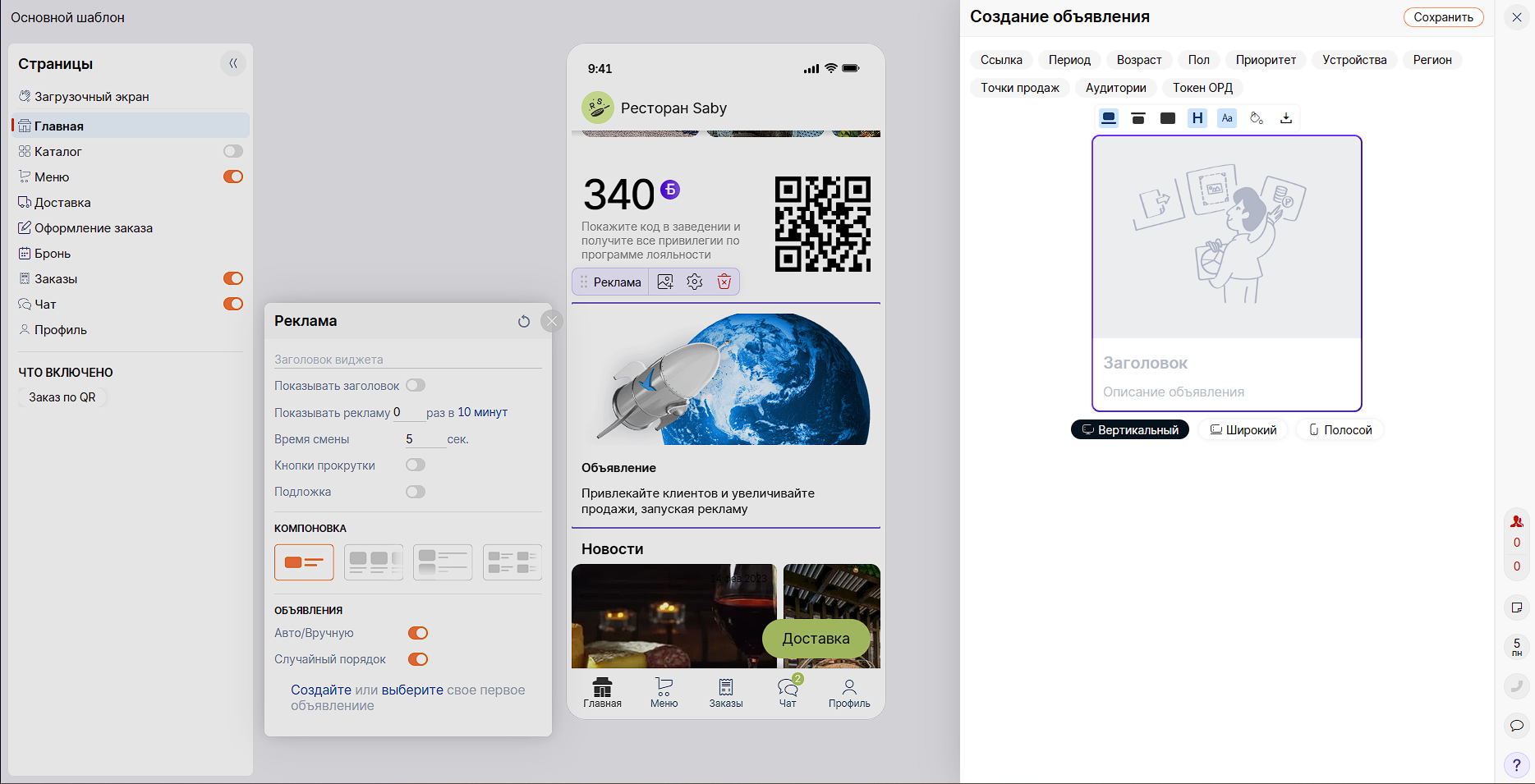Viewport: 1535px width, 784px height.
Task: Enable the Каталог page toggle
Action: coord(233,151)
